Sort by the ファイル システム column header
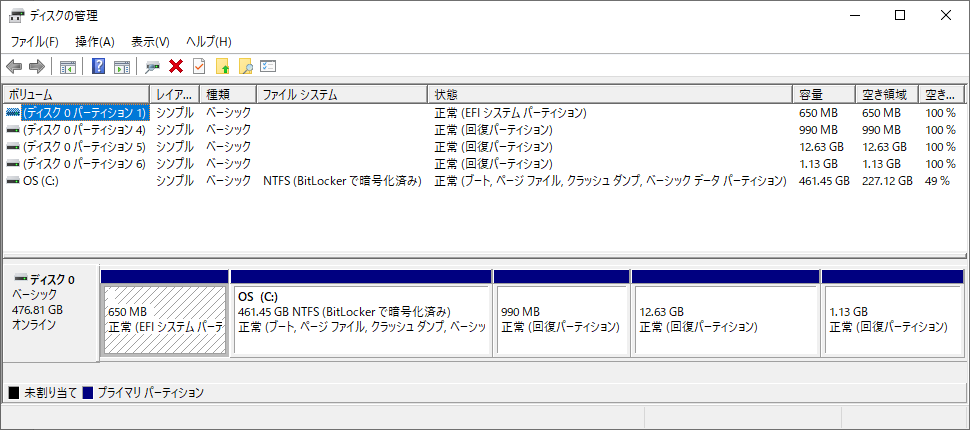The image size is (970, 430). click(x=341, y=95)
